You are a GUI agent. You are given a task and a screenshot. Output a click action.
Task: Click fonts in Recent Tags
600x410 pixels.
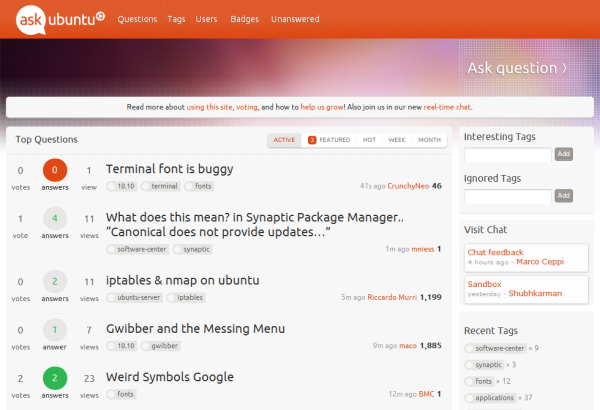click(479, 381)
